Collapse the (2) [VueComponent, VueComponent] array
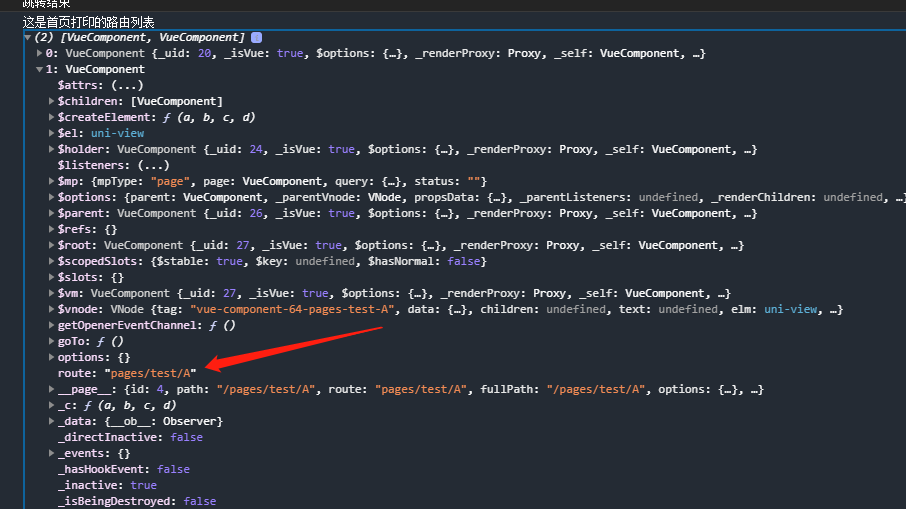The height and width of the screenshot is (509, 906). [27, 38]
